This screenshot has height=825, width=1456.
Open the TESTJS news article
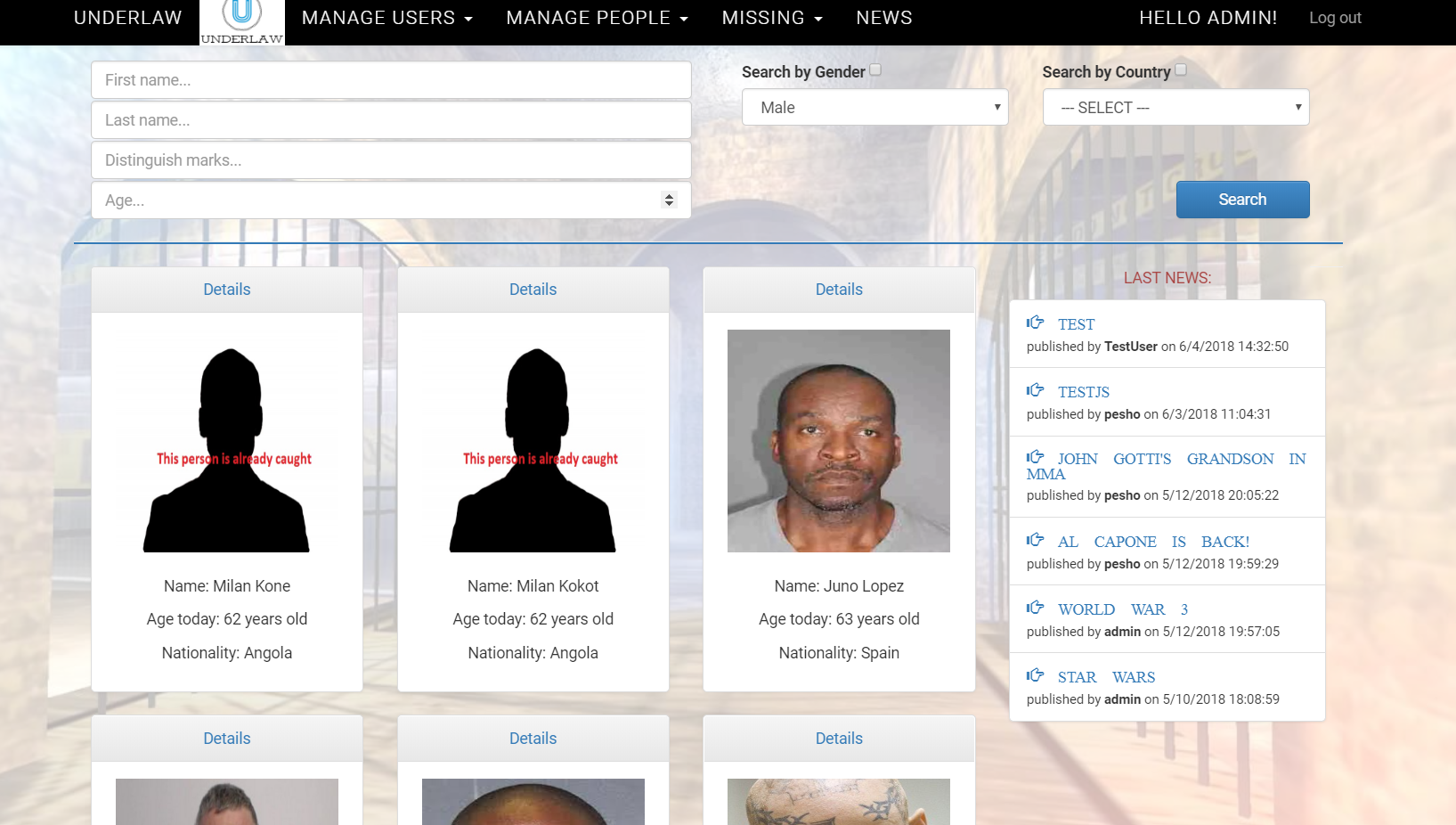pos(1083,392)
